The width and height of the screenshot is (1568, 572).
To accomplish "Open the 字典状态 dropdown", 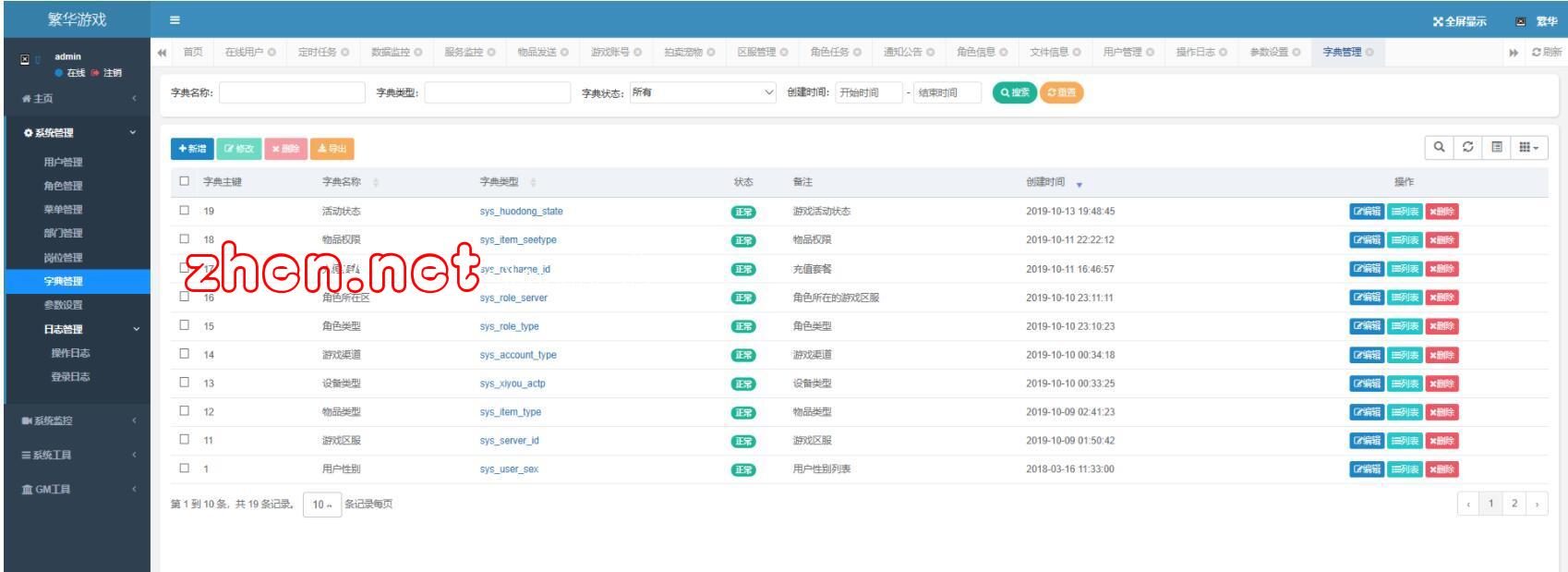I will click(703, 92).
